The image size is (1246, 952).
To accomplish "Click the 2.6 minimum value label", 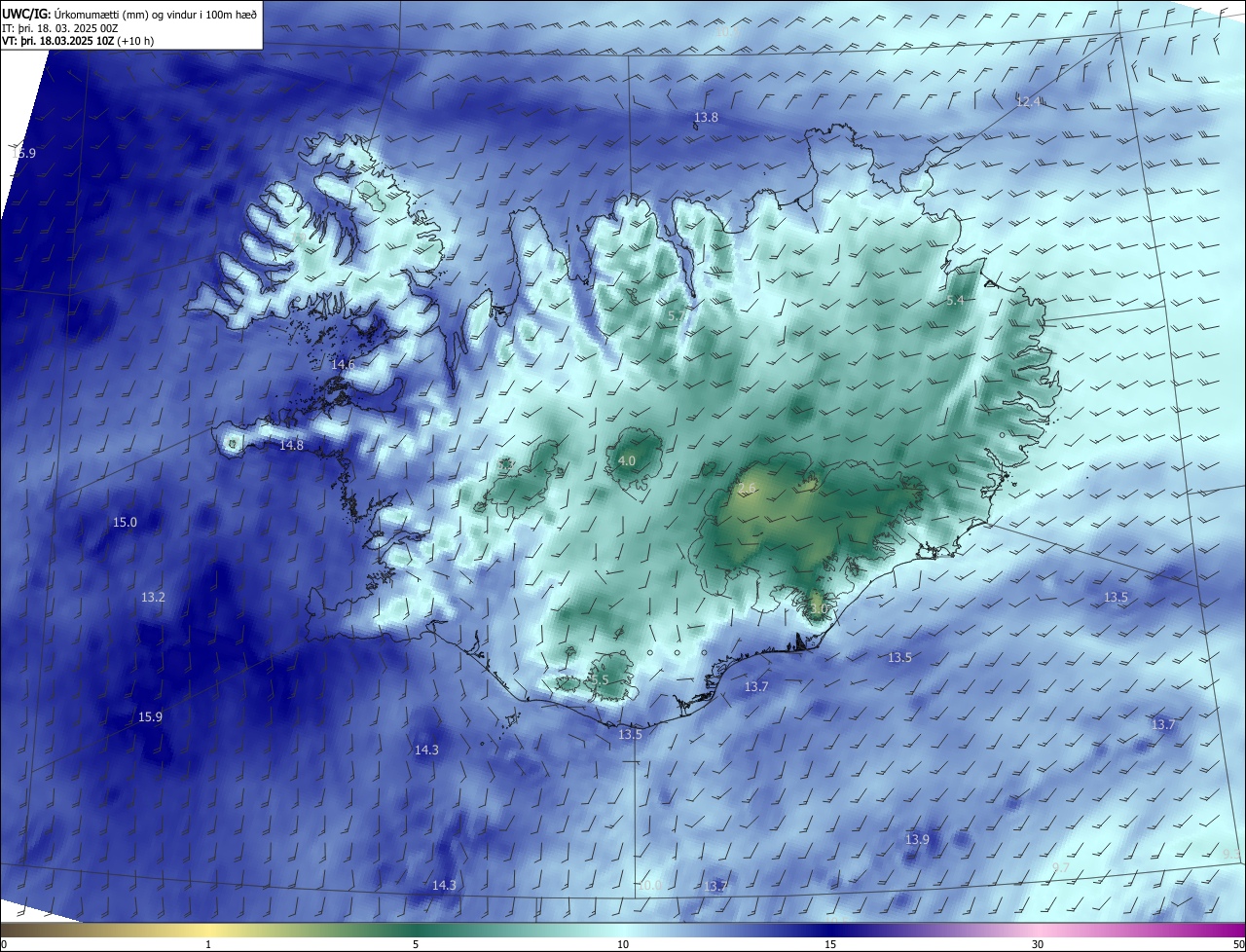I will (747, 488).
